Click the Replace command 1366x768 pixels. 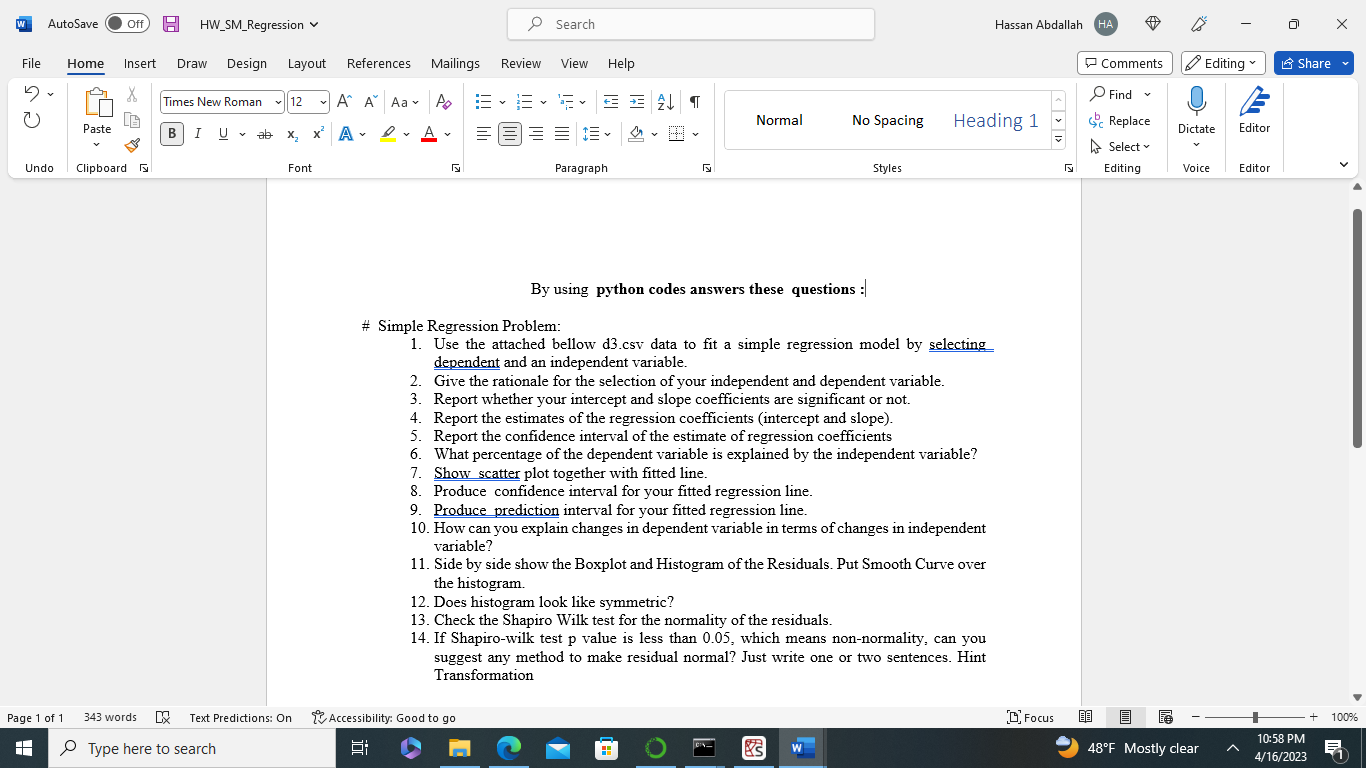coord(1121,120)
